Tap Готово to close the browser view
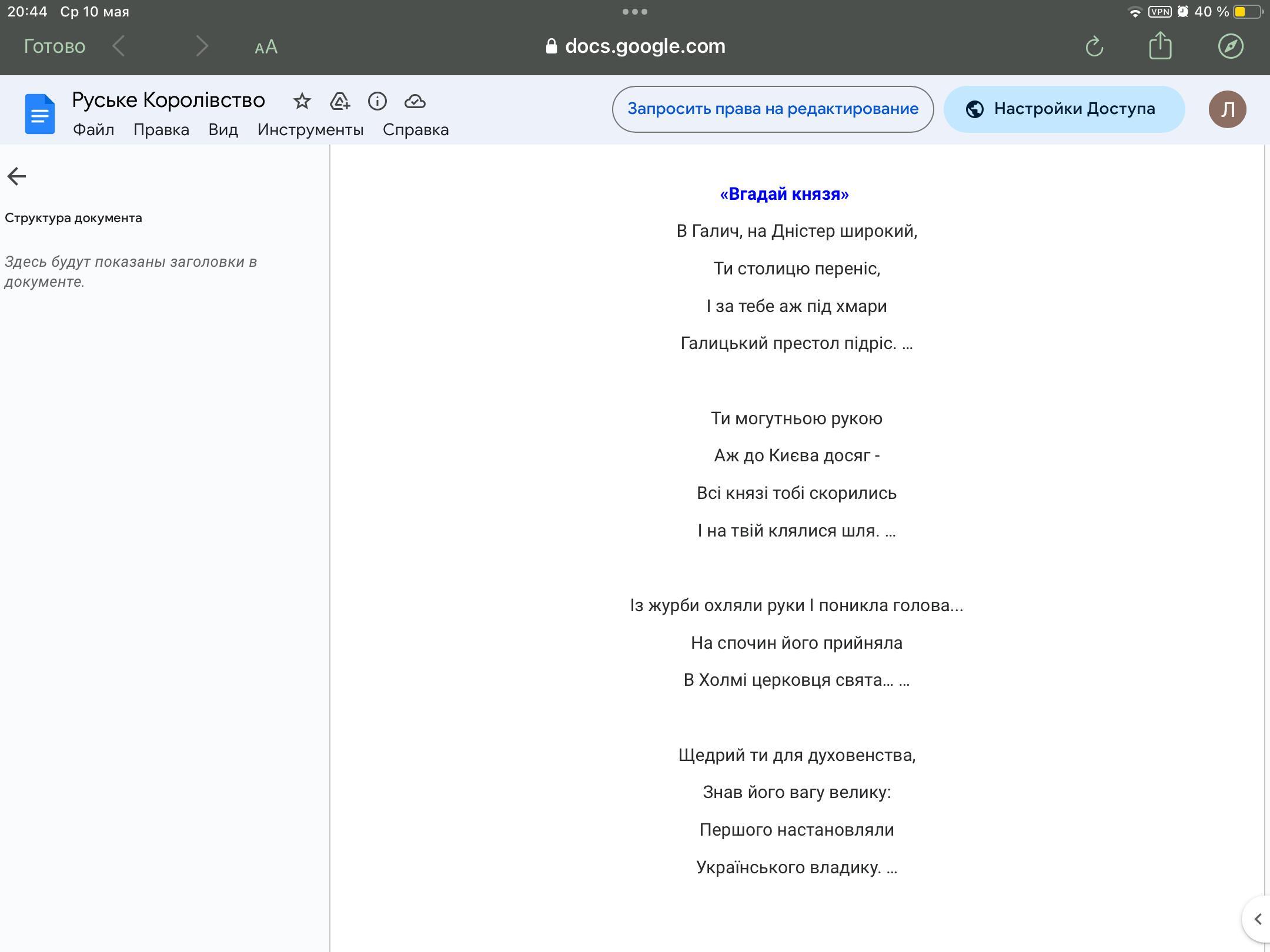 pyautogui.click(x=55, y=46)
